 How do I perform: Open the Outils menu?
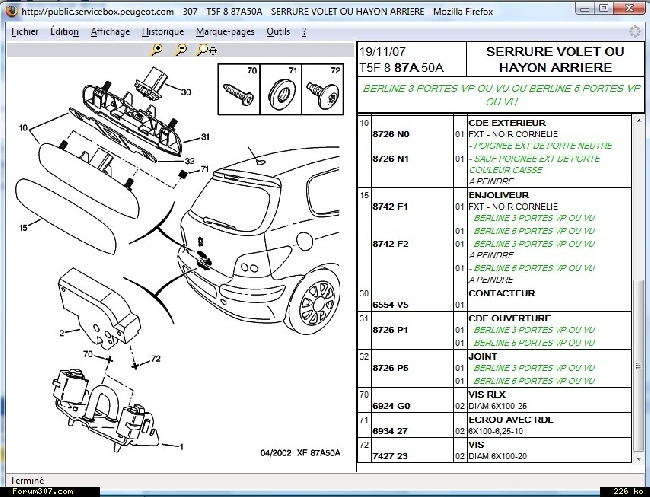(278, 32)
